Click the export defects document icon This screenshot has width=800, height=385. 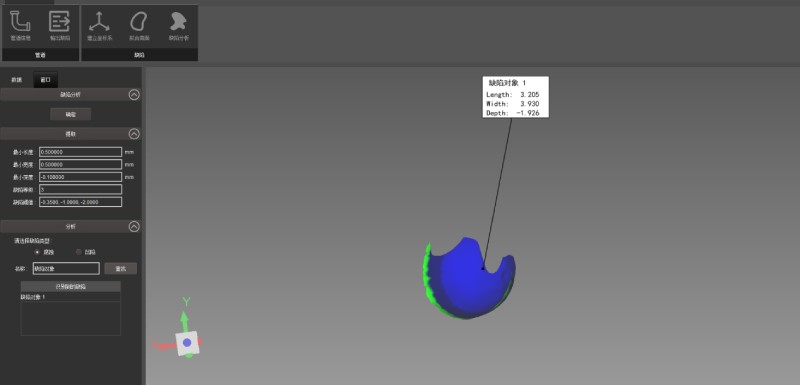tap(60, 22)
